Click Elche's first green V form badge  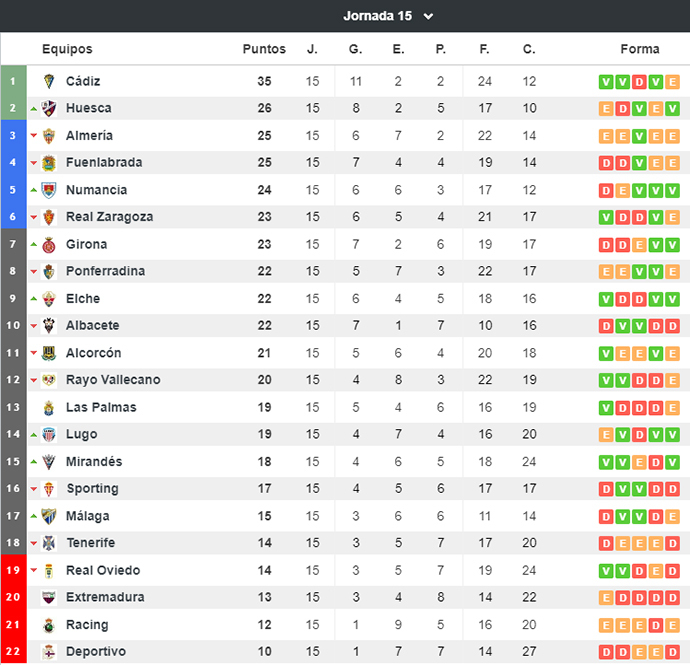pyautogui.click(x=606, y=299)
